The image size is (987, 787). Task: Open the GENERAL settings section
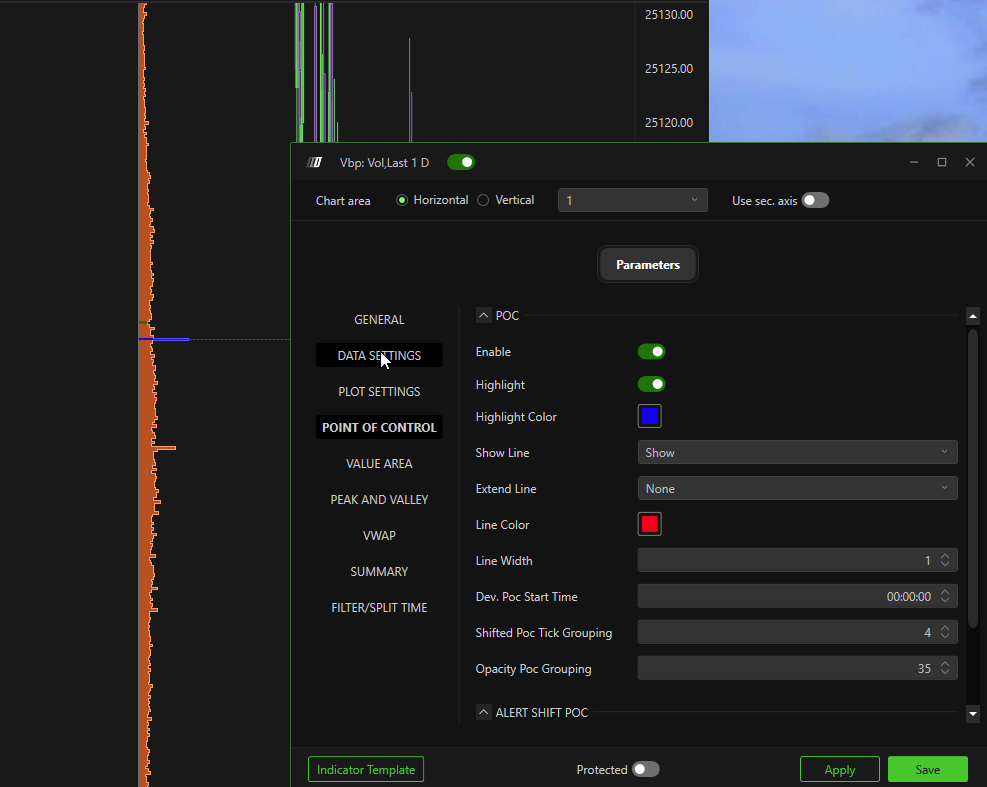(x=379, y=319)
